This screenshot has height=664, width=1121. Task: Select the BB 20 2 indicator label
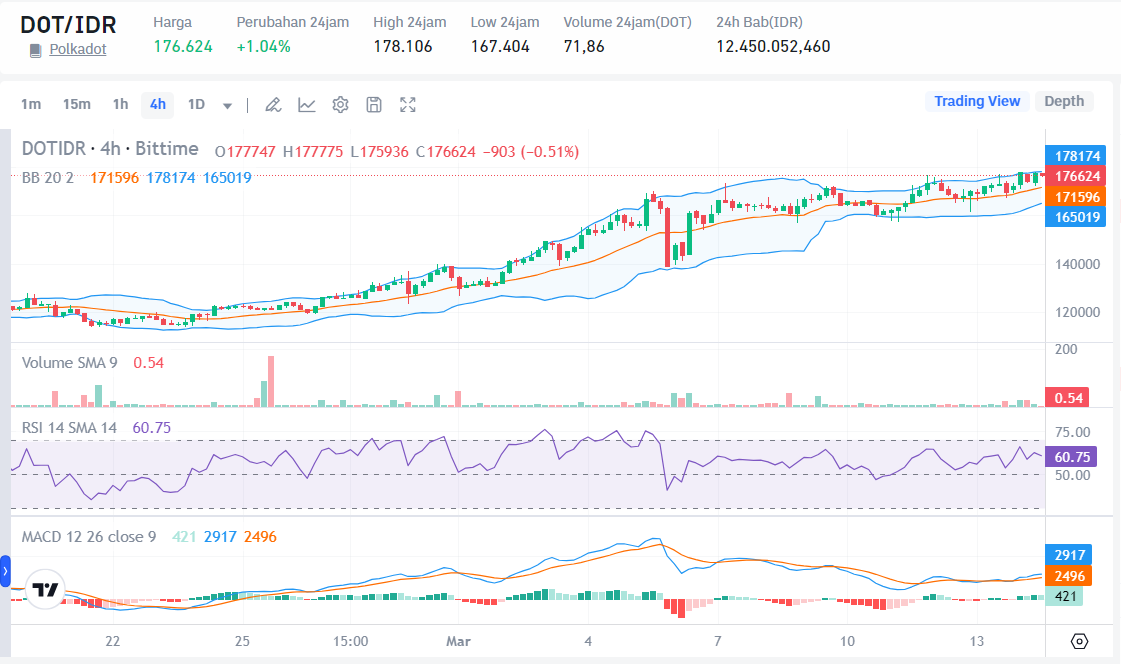48,177
